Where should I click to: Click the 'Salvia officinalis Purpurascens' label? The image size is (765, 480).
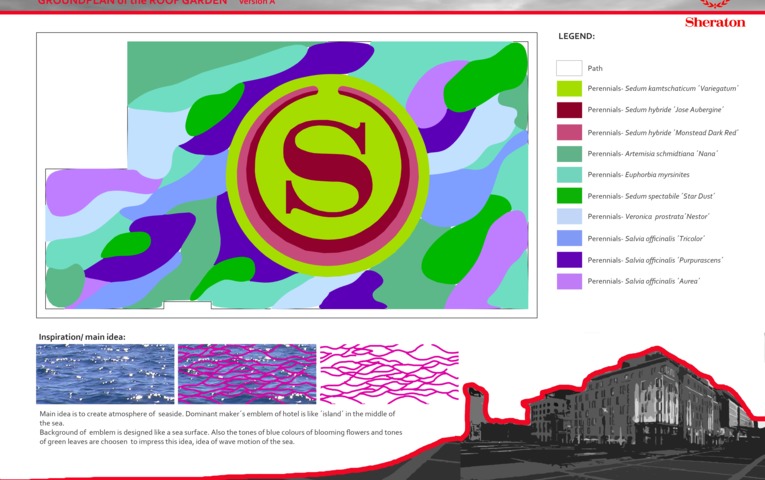(655, 260)
